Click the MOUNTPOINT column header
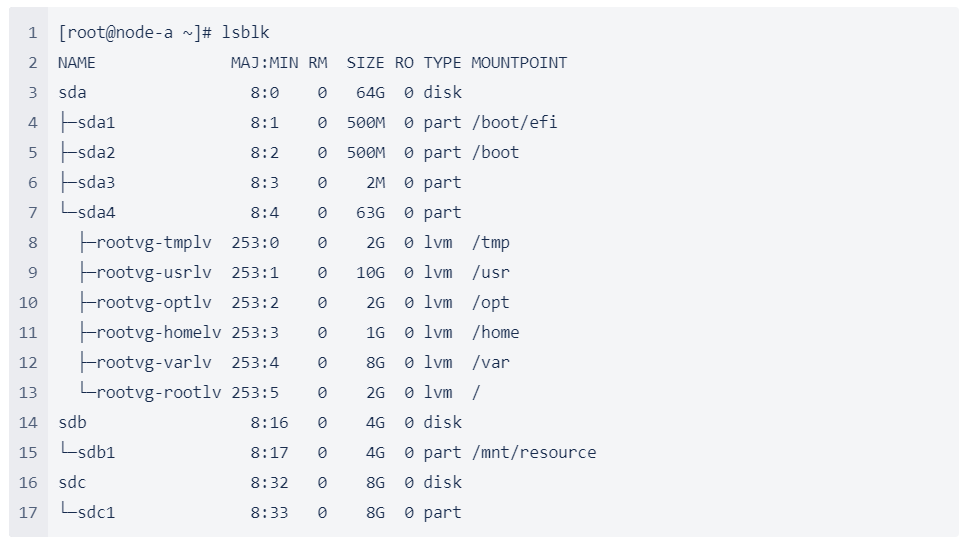The height and width of the screenshot is (546, 968). point(519,63)
